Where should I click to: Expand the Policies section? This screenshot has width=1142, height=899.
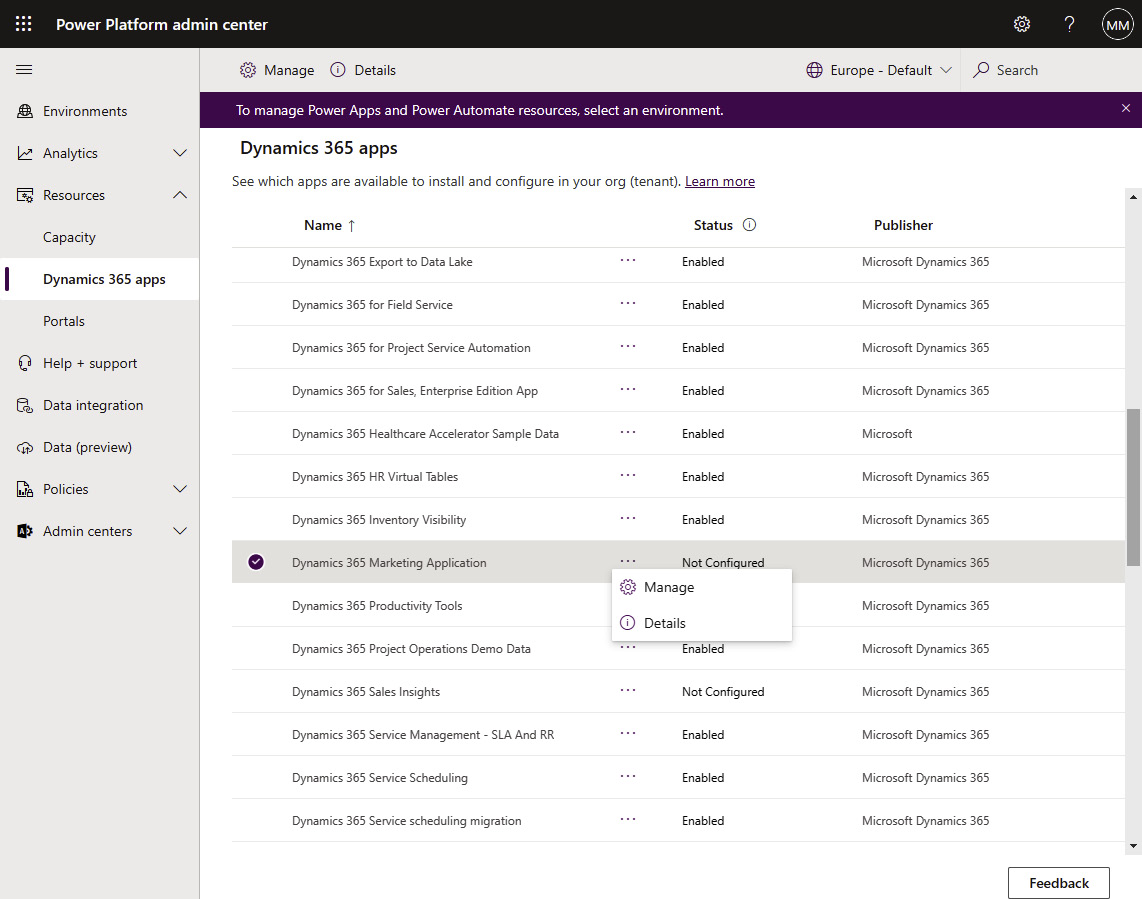pyautogui.click(x=180, y=489)
